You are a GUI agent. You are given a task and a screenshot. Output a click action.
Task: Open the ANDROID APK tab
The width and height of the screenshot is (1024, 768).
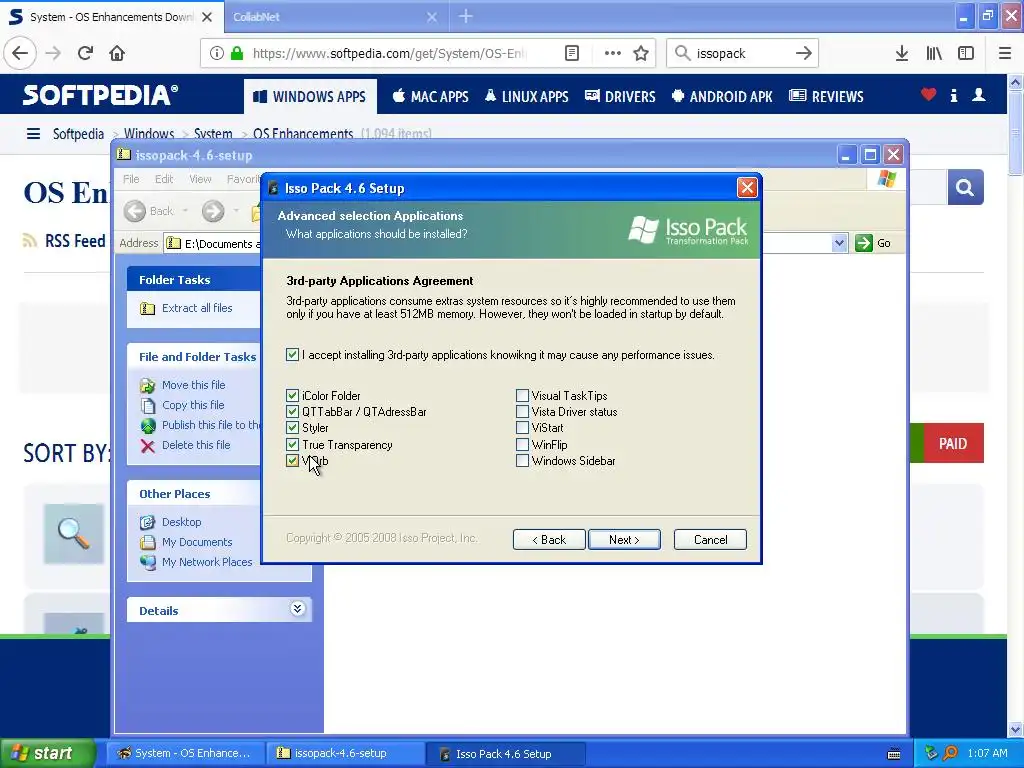coord(722,97)
